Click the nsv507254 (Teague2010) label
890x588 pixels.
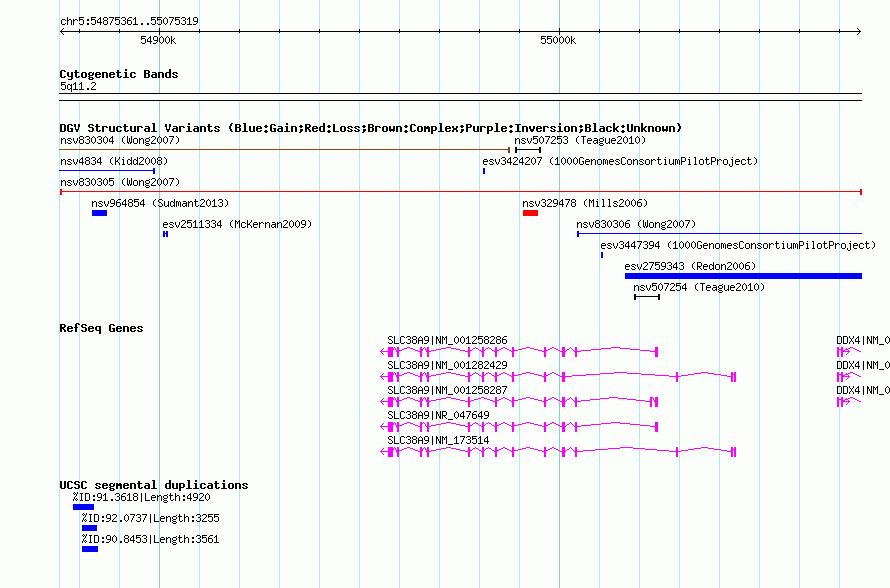coord(699,287)
